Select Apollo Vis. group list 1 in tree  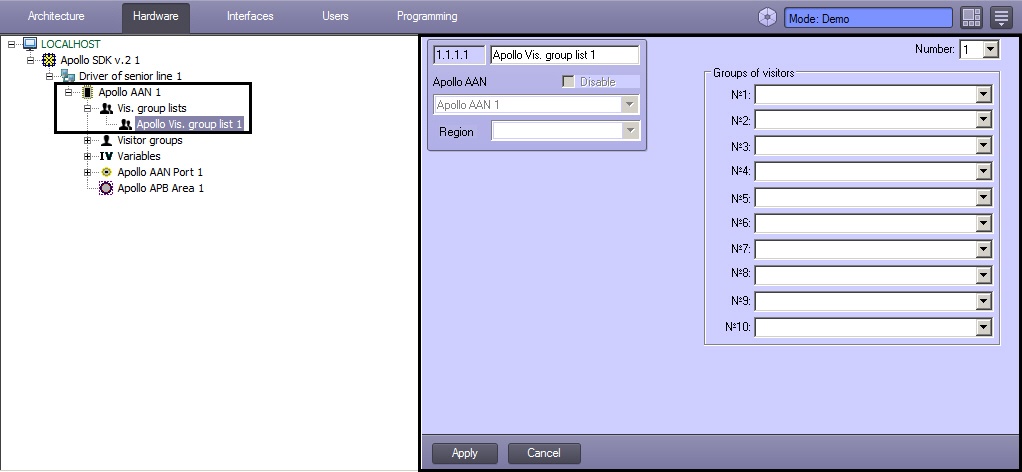click(x=189, y=124)
